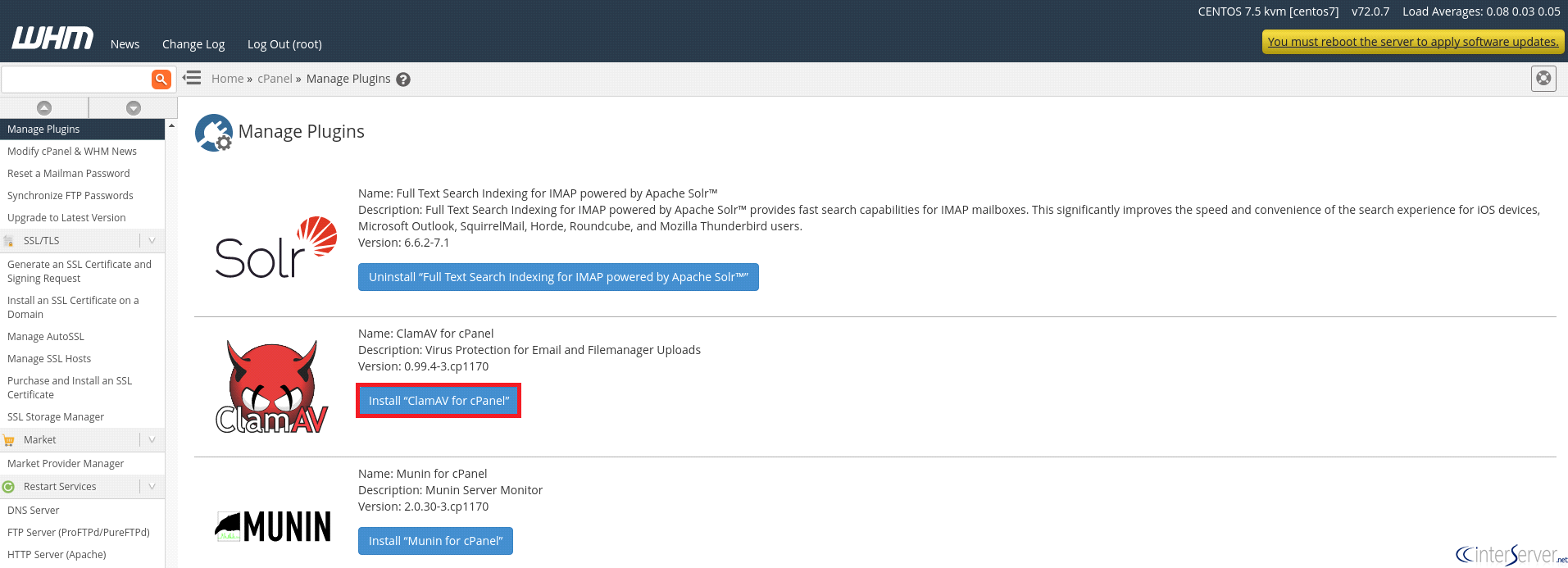The image size is (1568, 568).
Task: Open Synchronize FTP Passwords
Action: coord(70,196)
